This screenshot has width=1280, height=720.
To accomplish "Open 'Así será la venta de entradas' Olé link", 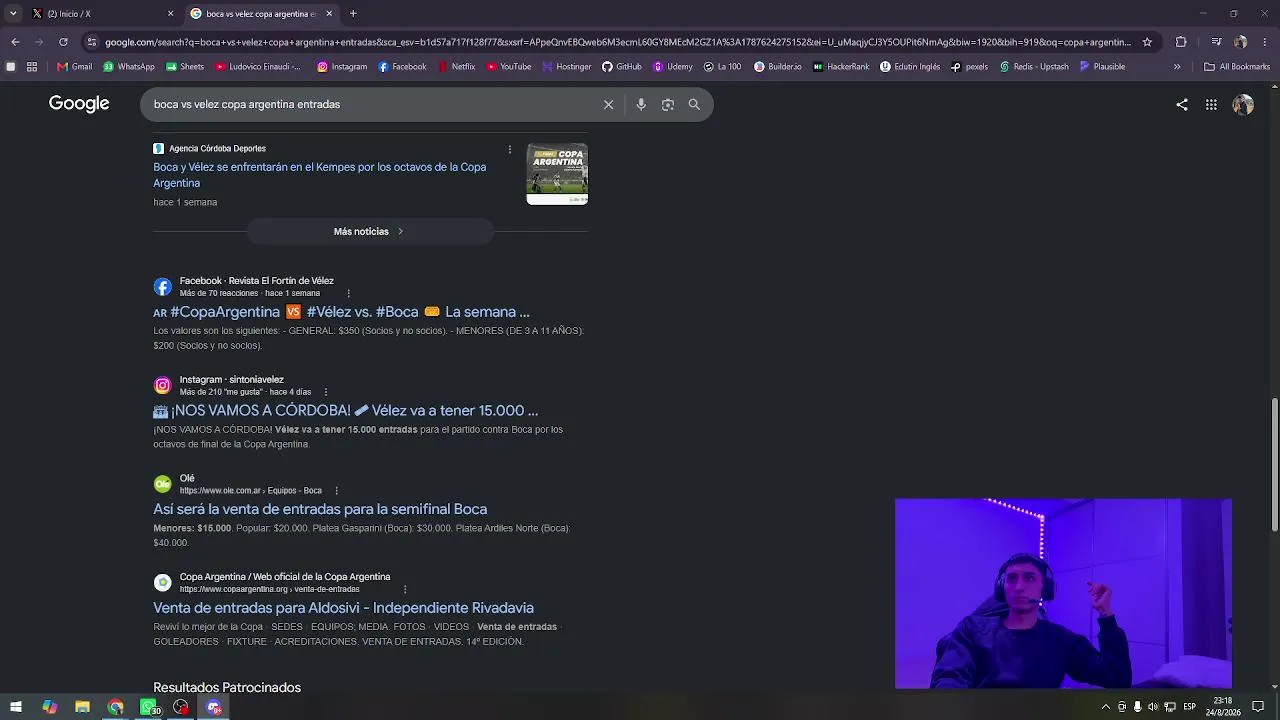I will click(320, 509).
